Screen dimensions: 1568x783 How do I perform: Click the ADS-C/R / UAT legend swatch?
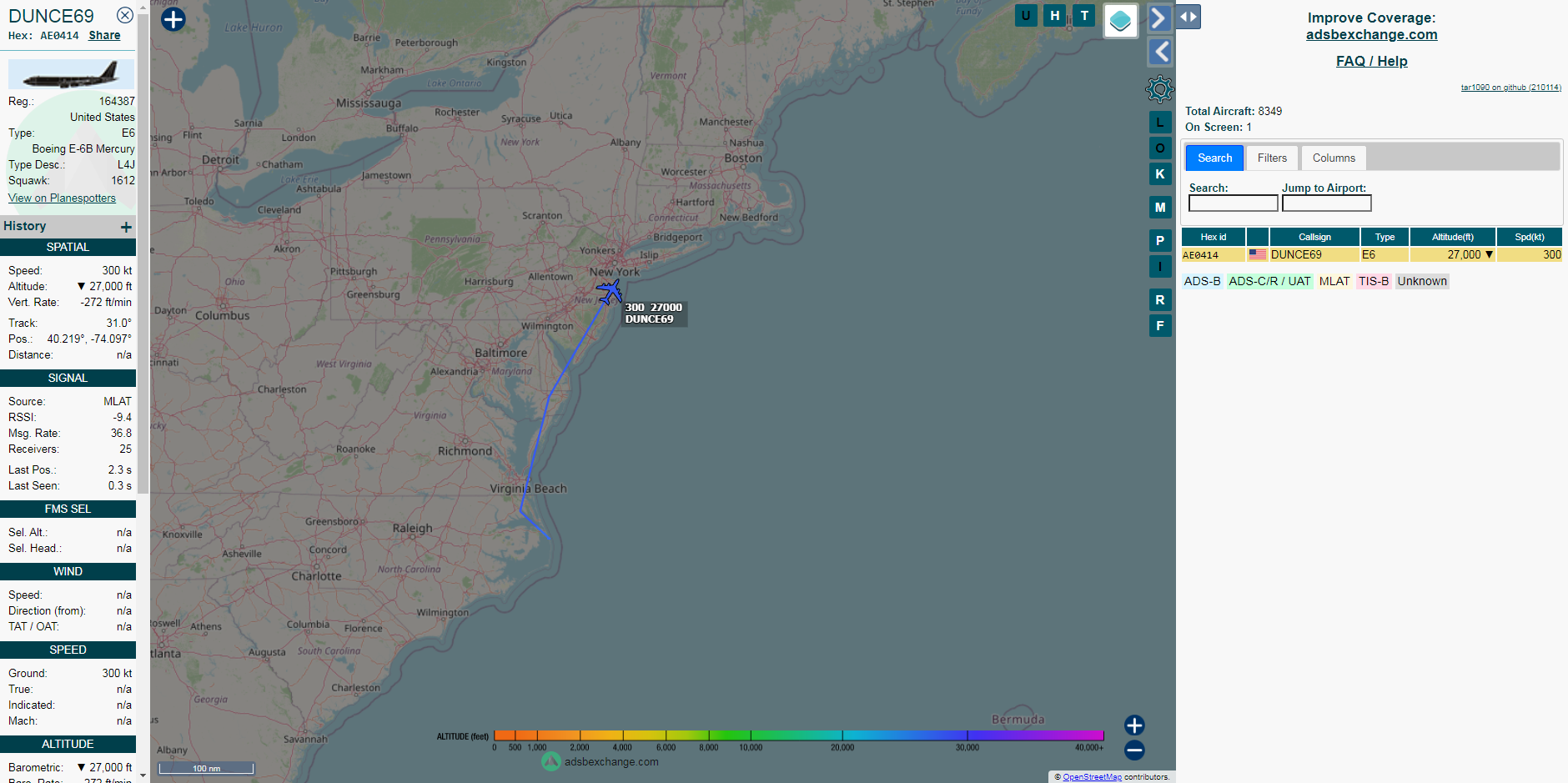pos(1269,281)
